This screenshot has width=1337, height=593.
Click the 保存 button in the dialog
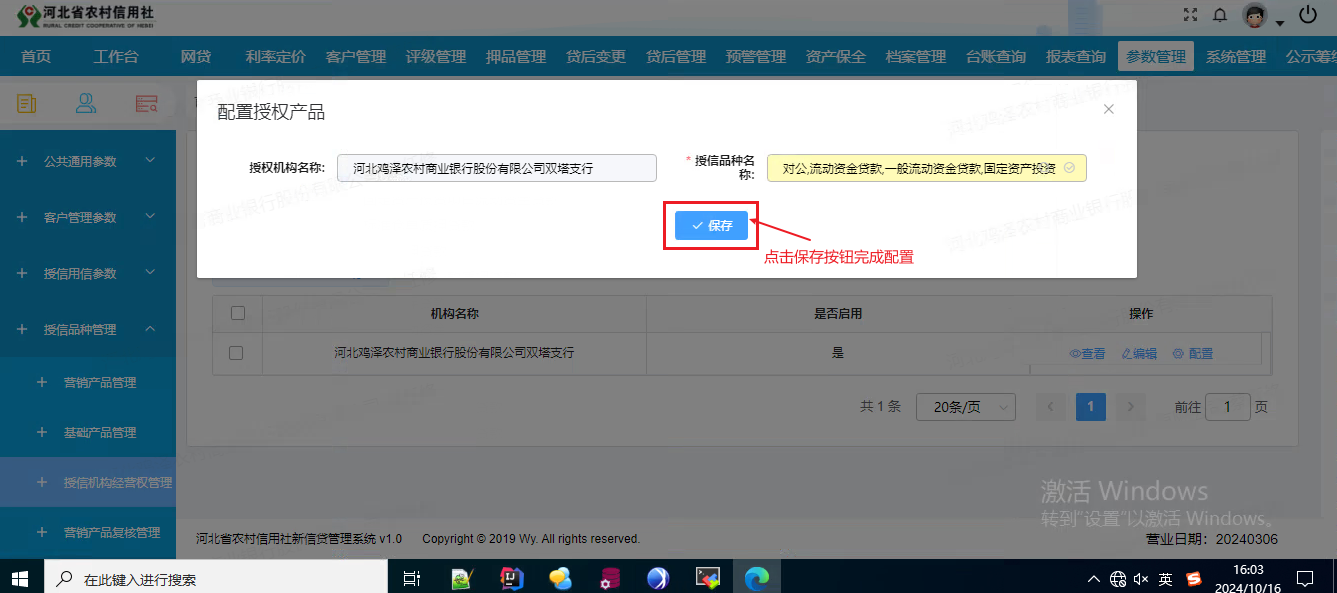click(x=711, y=225)
